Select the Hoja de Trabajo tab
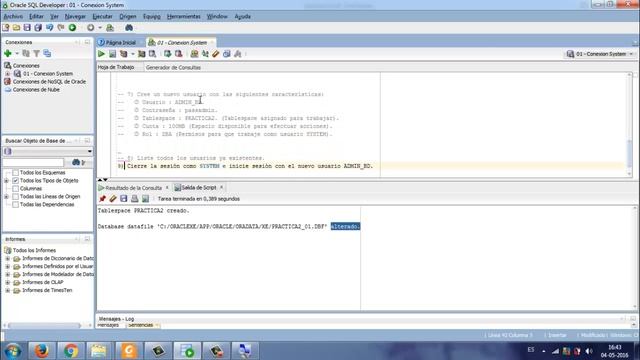This screenshot has width=640, height=360. click(x=116, y=67)
